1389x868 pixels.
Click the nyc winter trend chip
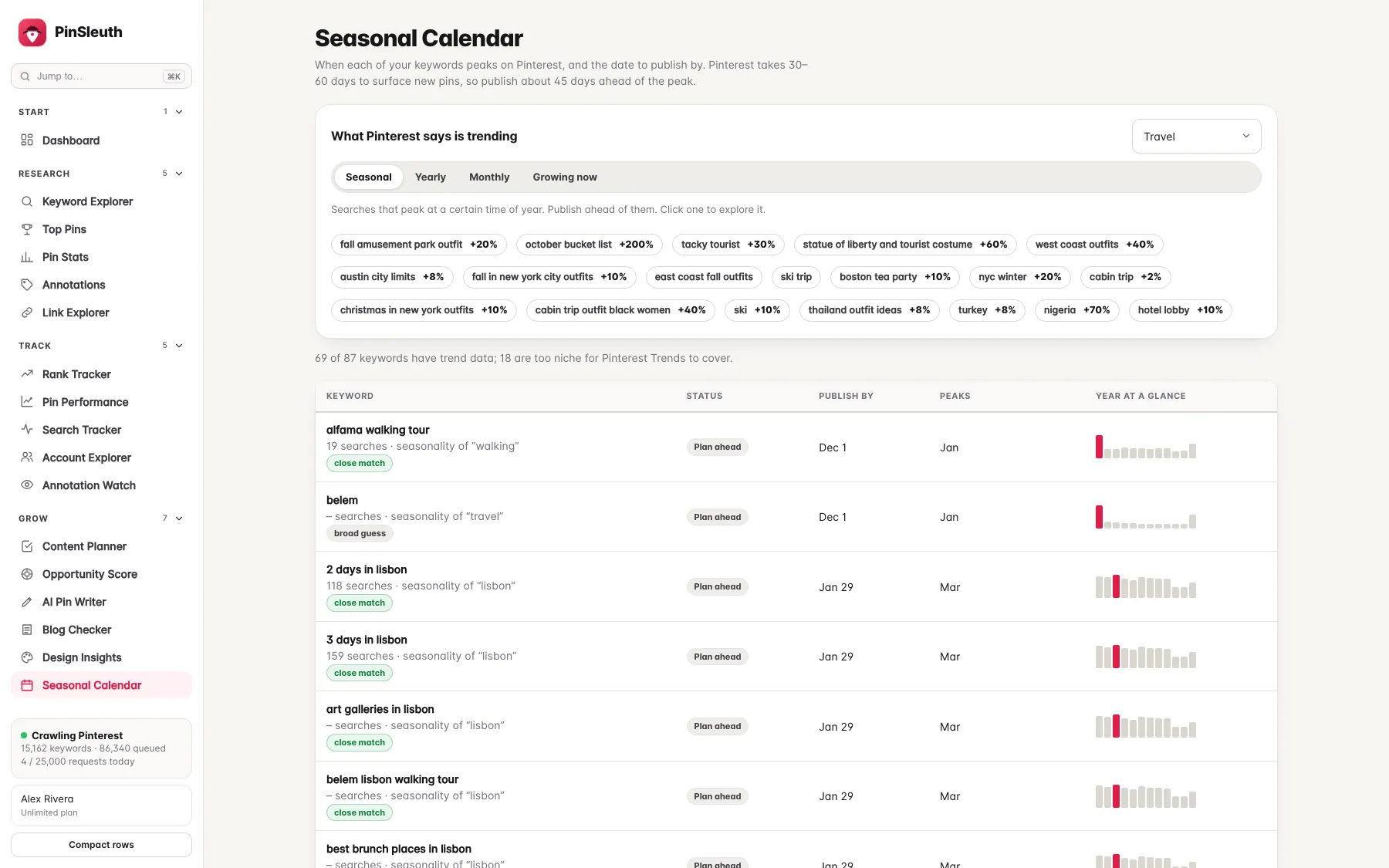coord(1019,277)
